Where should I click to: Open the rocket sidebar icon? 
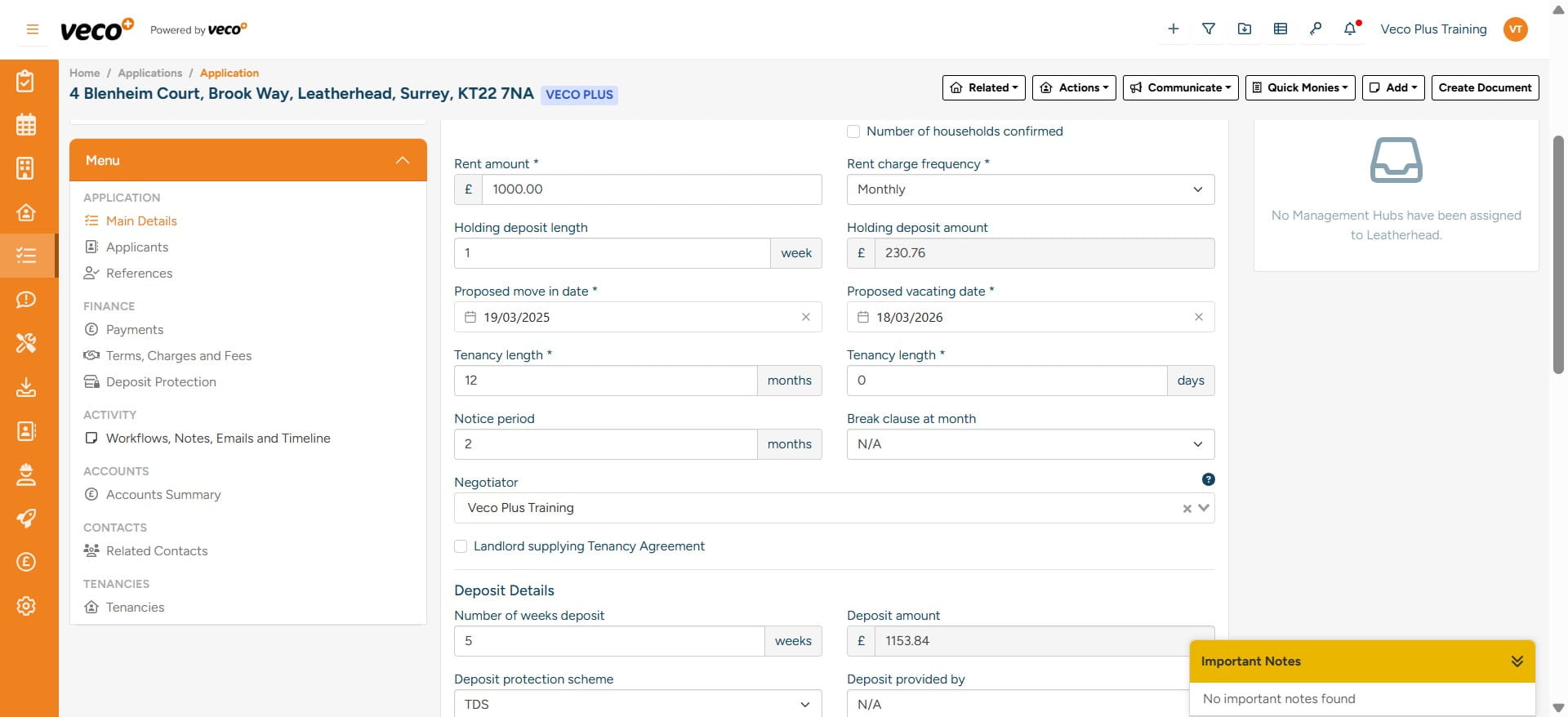[26, 518]
